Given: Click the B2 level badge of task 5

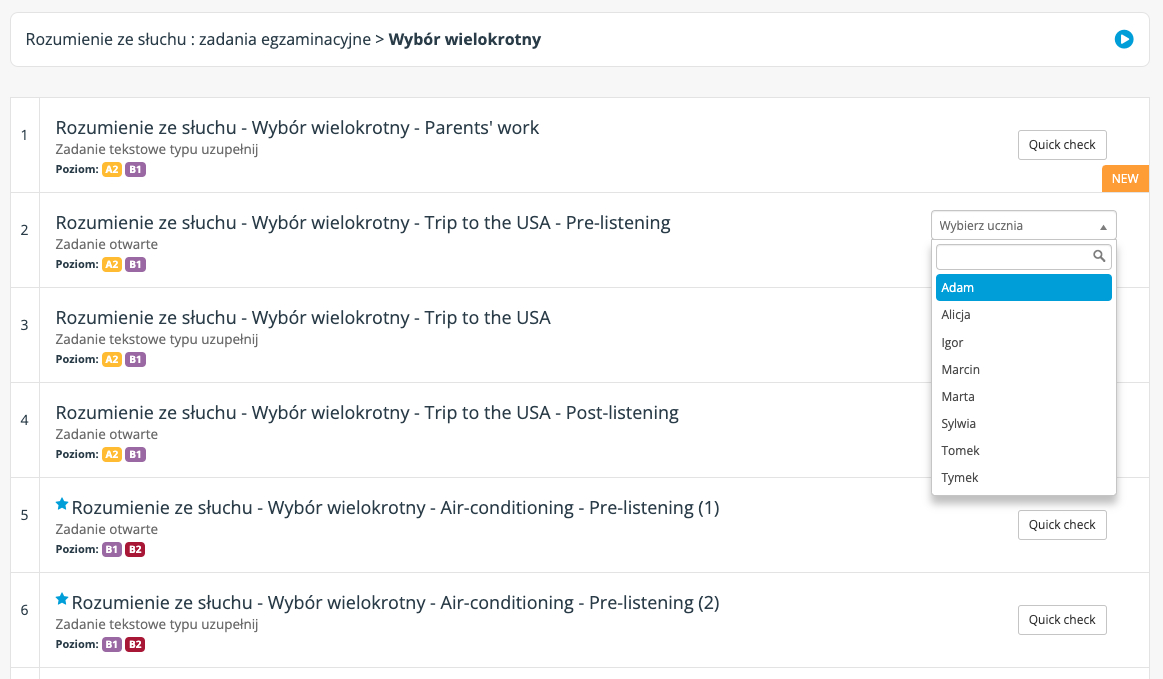Looking at the screenshot, I should (135, 549).
